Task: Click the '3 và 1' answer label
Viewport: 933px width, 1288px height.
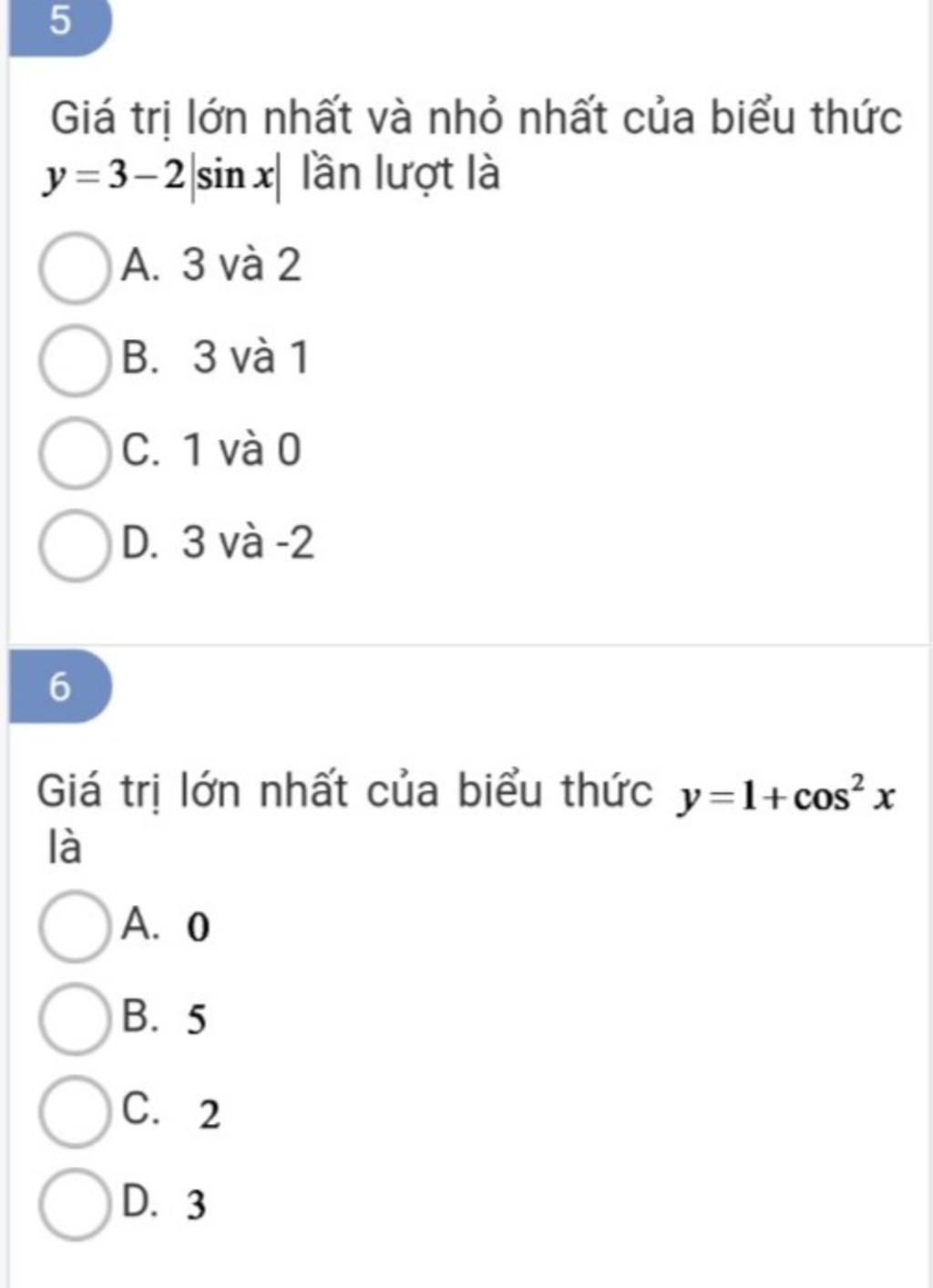Action: tap(251, 357)
